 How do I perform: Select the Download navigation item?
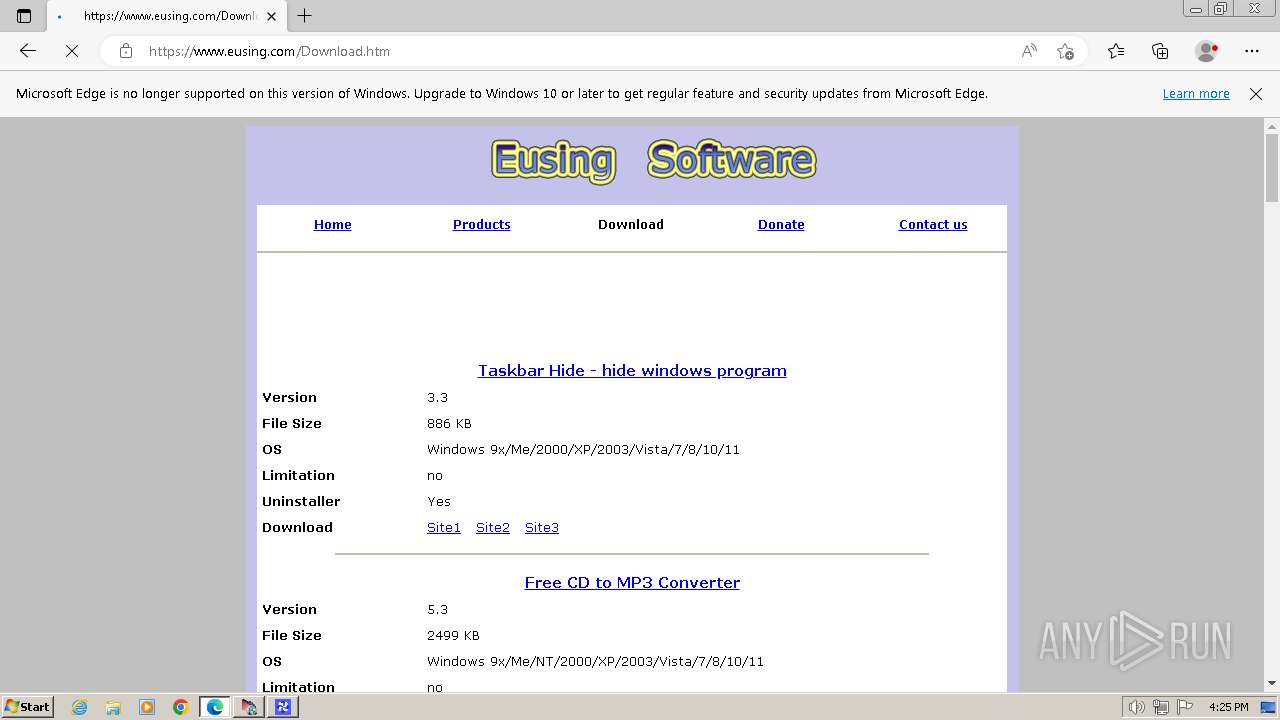pyautogui.click(x=630, y=224)
